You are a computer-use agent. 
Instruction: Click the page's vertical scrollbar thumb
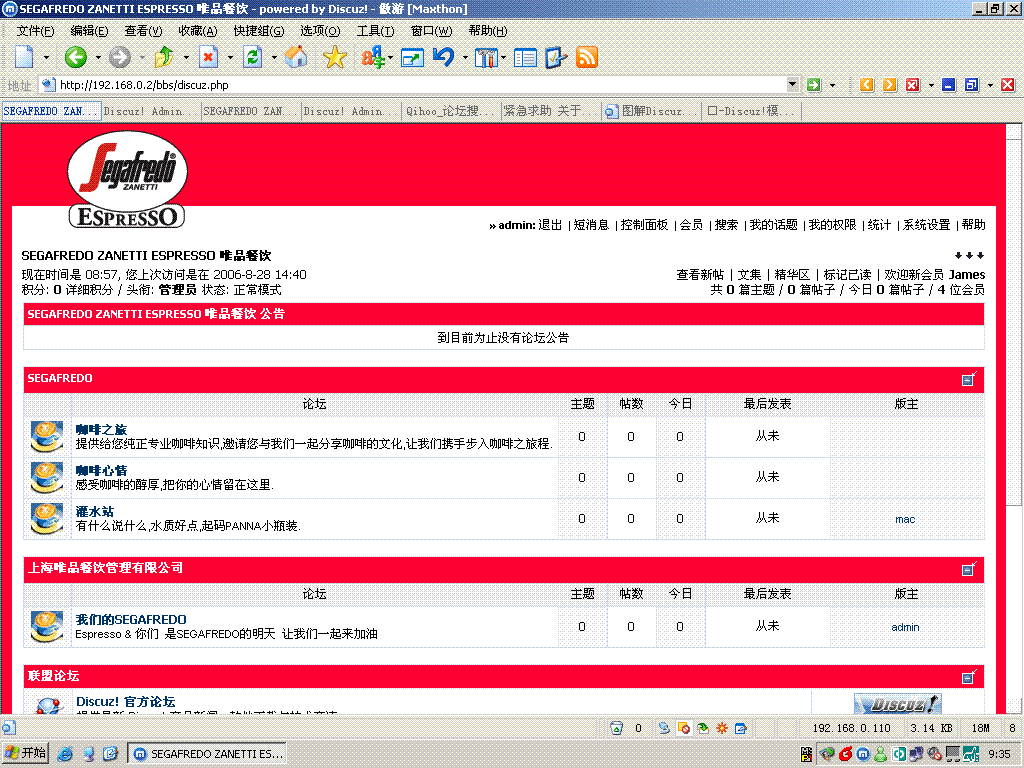pos(1013,321)
